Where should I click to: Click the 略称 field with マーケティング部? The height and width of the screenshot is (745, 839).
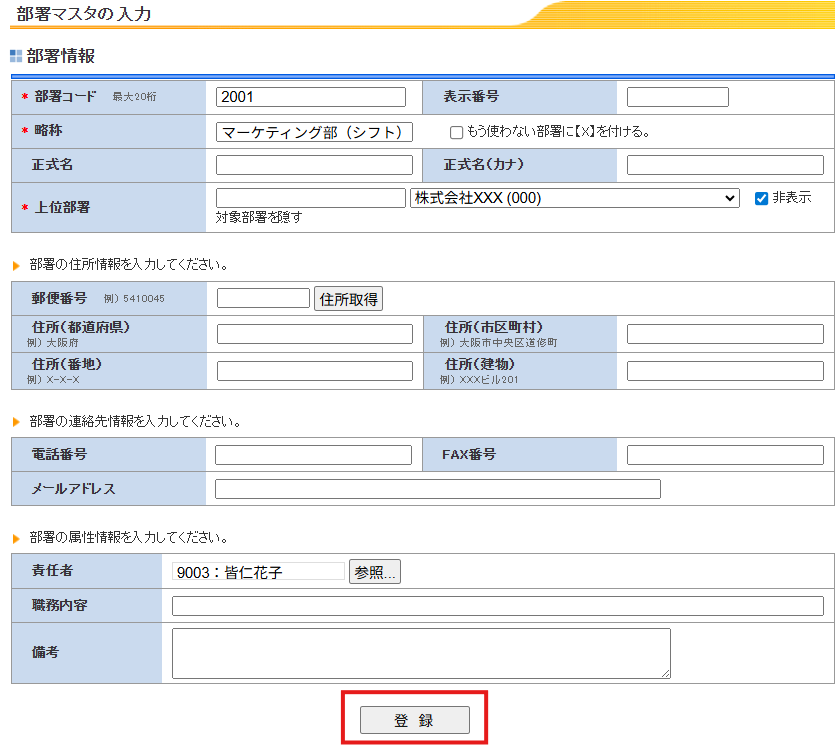pos(314,132)
